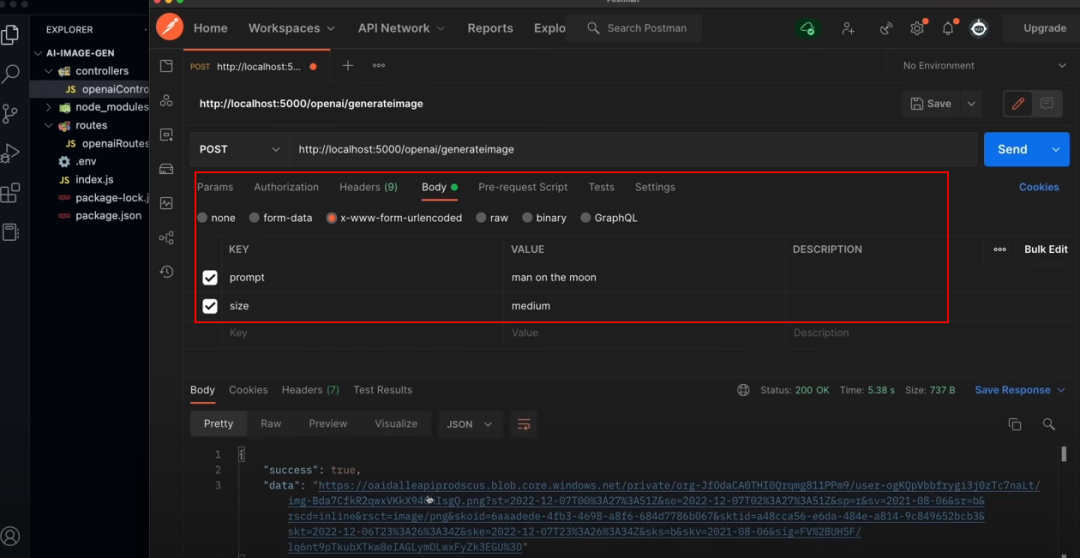Collapse the controllers folder in Explorer

tap(48, 71)
